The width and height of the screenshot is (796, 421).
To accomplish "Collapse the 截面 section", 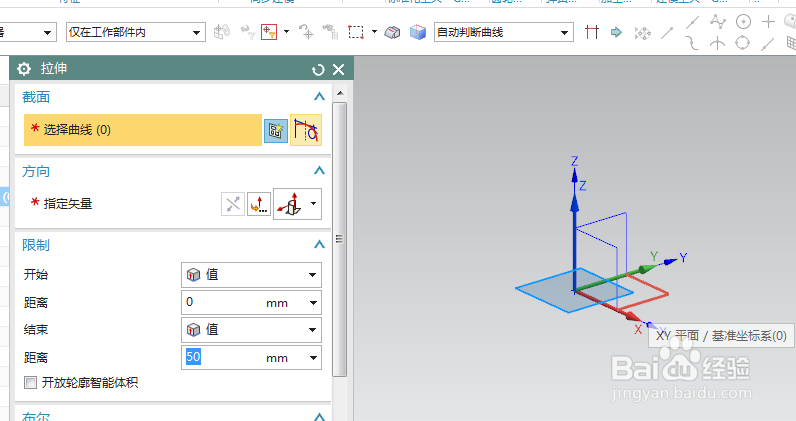I will tap(319, 96).
